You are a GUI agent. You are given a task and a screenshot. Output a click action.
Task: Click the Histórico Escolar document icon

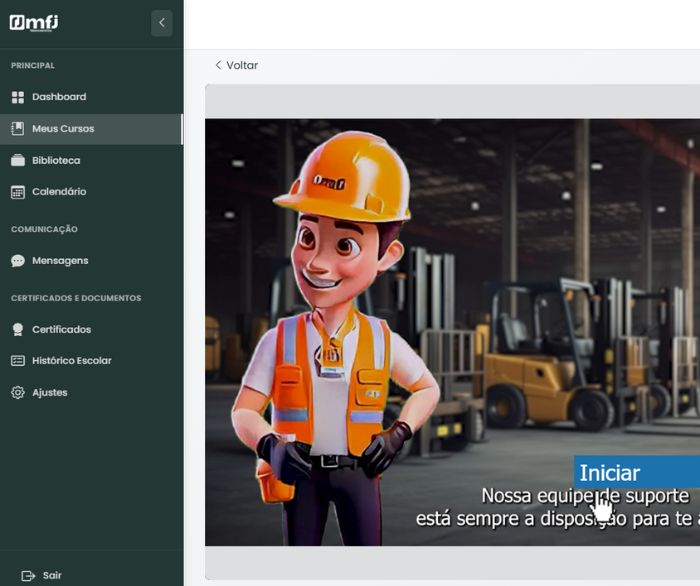(x=17, y=361)
